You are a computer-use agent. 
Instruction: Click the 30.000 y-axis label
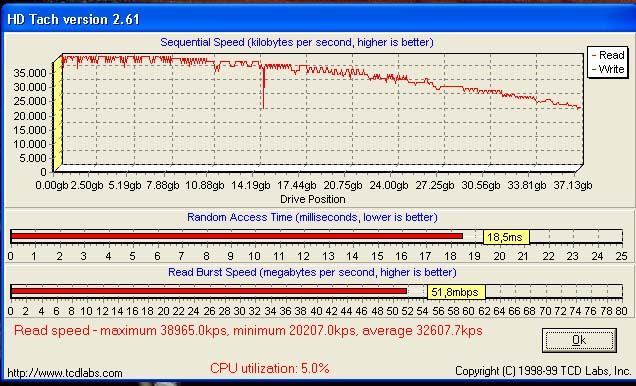pyautogui.click(x=30, y=87)
